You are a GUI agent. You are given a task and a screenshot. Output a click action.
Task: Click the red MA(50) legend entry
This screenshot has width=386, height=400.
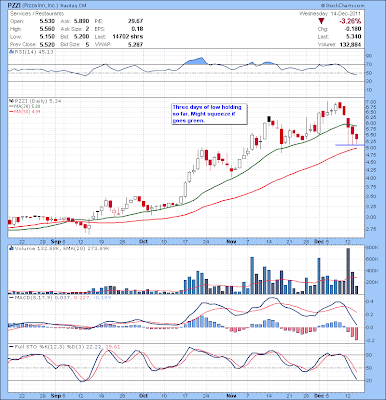click(25, 111)
